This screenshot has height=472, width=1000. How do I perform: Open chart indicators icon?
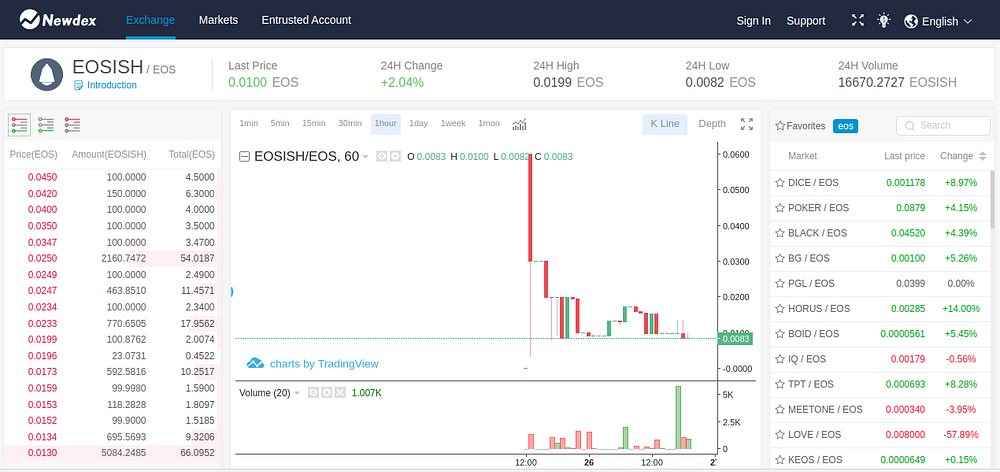[x=519, y=124]
